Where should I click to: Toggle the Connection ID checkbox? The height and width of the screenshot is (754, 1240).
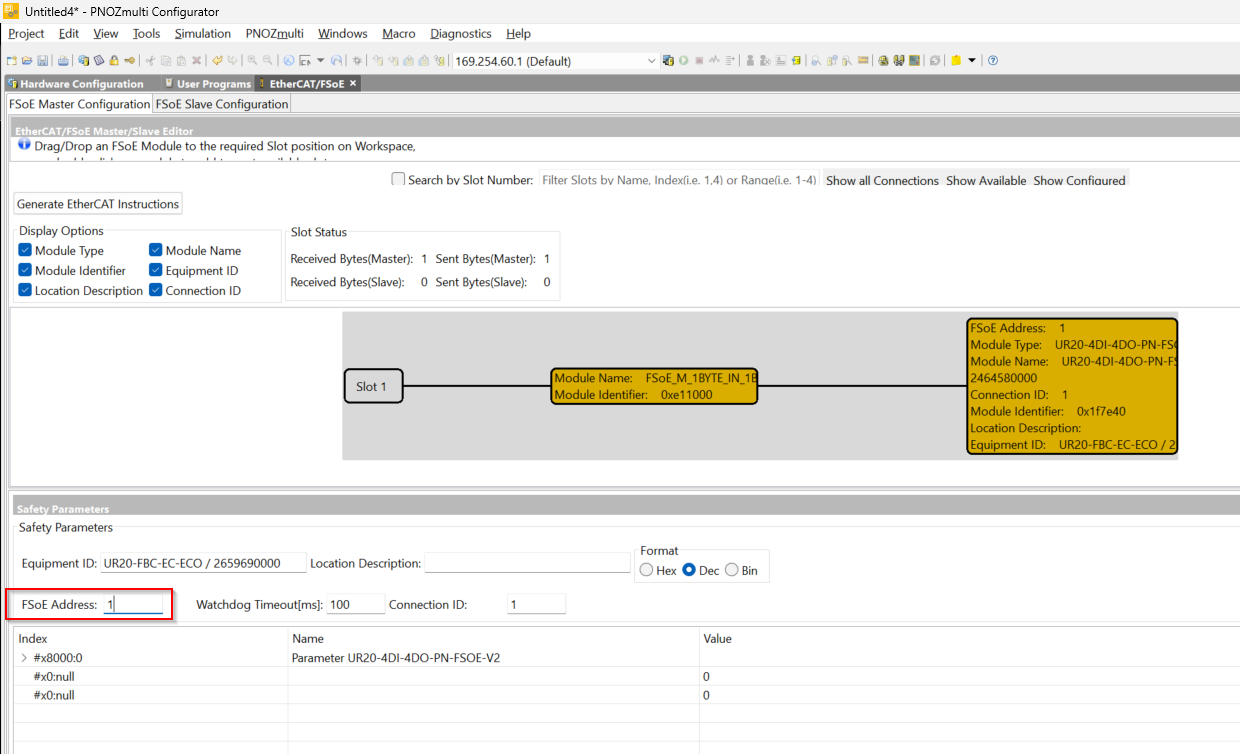click(156, 290)
